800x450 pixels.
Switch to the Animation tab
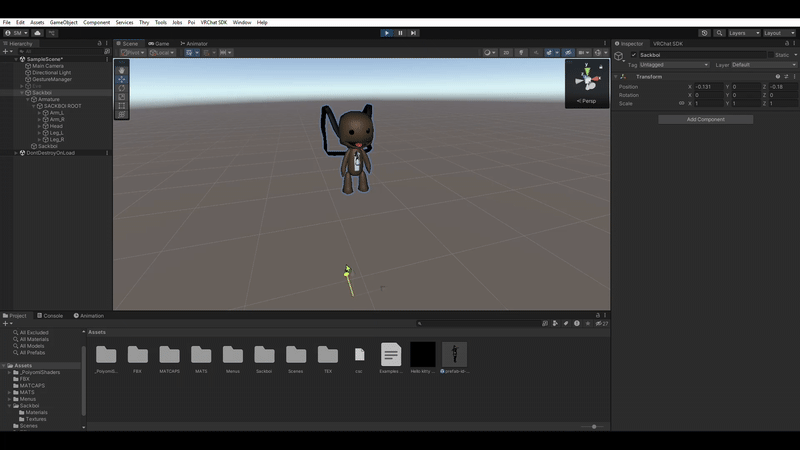click(x=89, y=316)
